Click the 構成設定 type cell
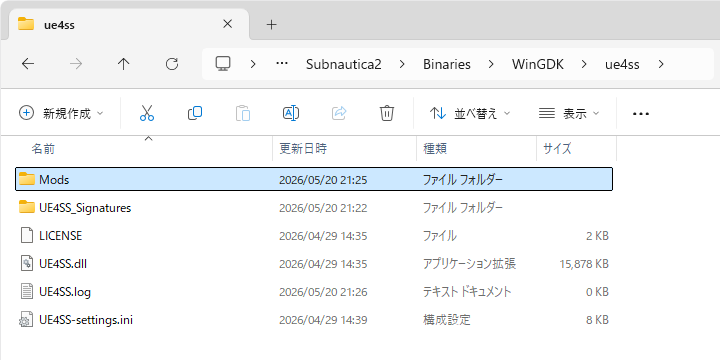Viewport: 720px width, 360px height. [447, 320]
